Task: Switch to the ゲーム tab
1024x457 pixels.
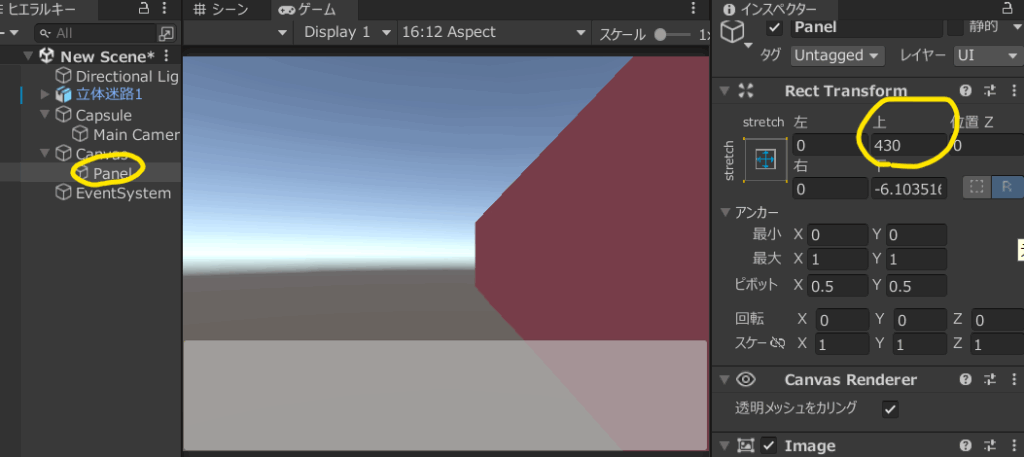Action: (x=308, y=10)
